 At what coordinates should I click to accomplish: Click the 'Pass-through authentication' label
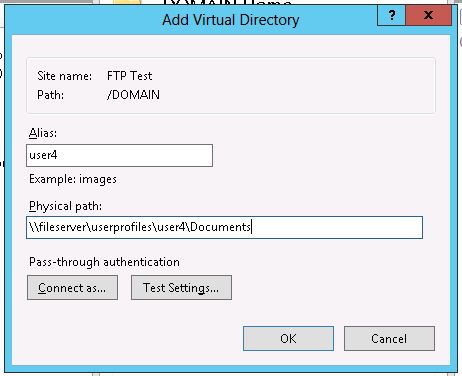tap(104, 262)
